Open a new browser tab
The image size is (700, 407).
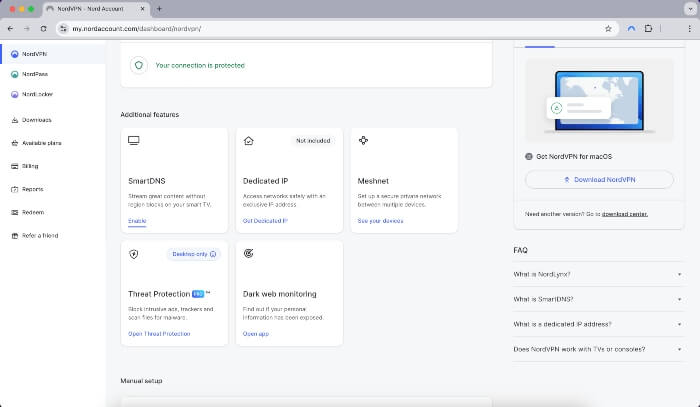(x=159, y=8)
